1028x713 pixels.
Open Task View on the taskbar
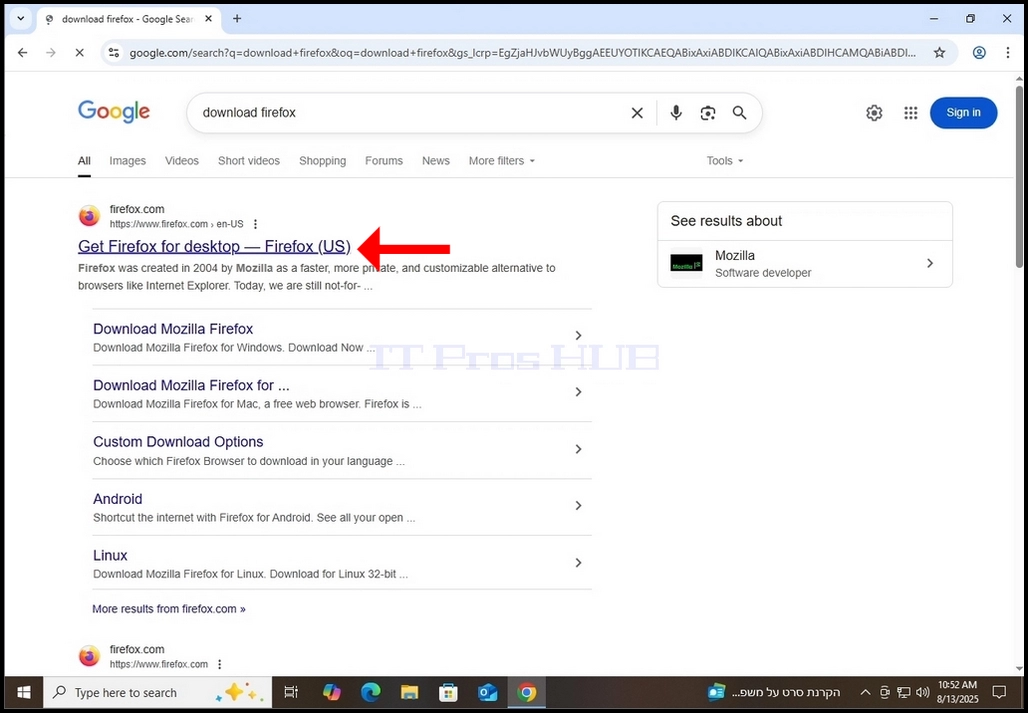pos(291,693)
